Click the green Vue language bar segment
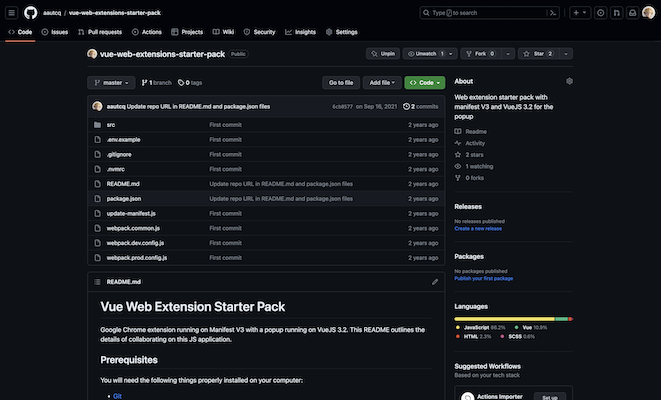The height and width of the screenshot is (400, 661). [562, 319]
